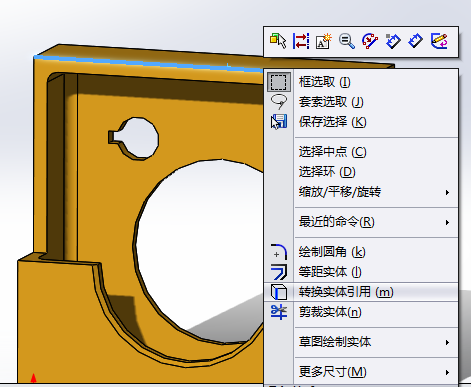Click the circle sketch relation icon
This screenshot has width=471, height=387.
click(x=370, y=41)
